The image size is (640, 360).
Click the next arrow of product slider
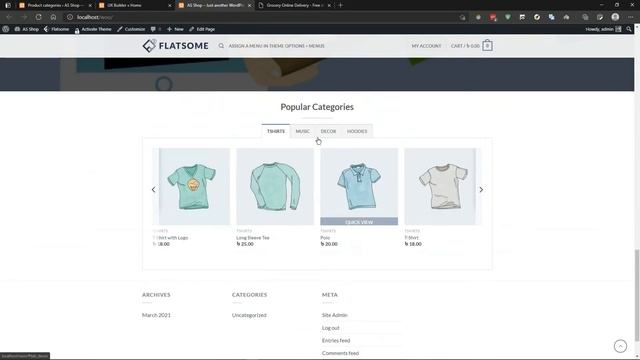click(481, 189)
